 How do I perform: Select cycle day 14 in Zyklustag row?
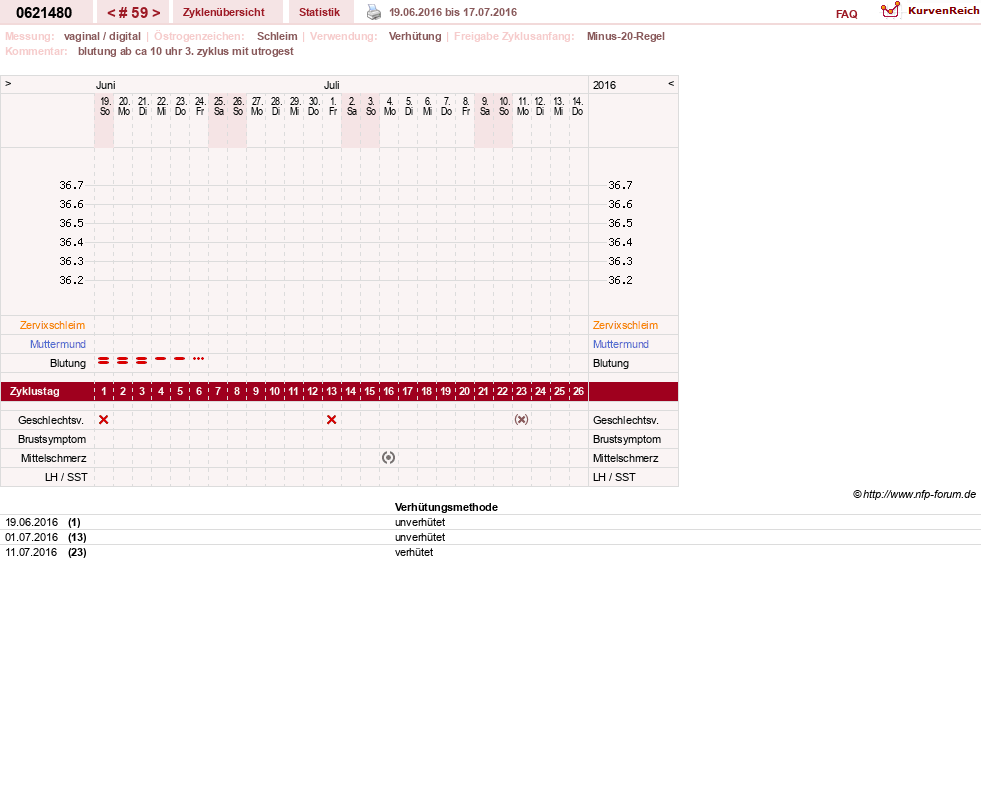350,391
